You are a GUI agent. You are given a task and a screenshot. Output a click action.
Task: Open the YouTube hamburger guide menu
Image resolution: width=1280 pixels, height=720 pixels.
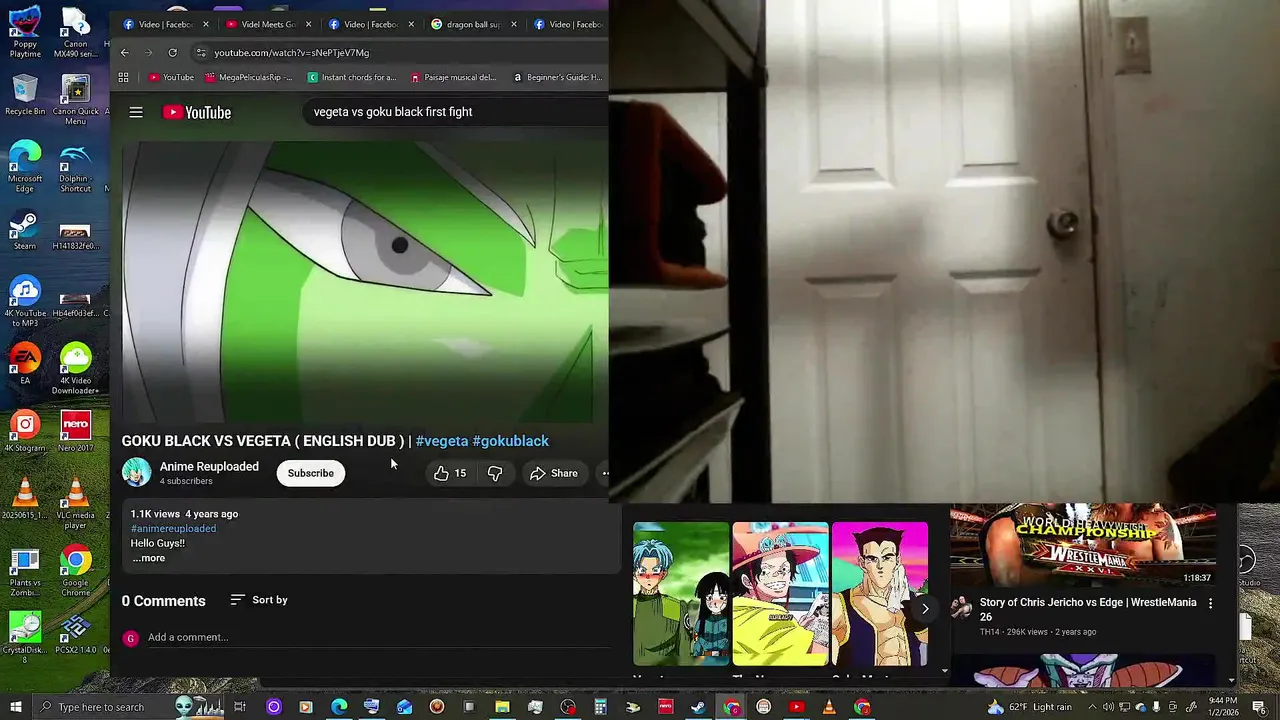(136, 112)
